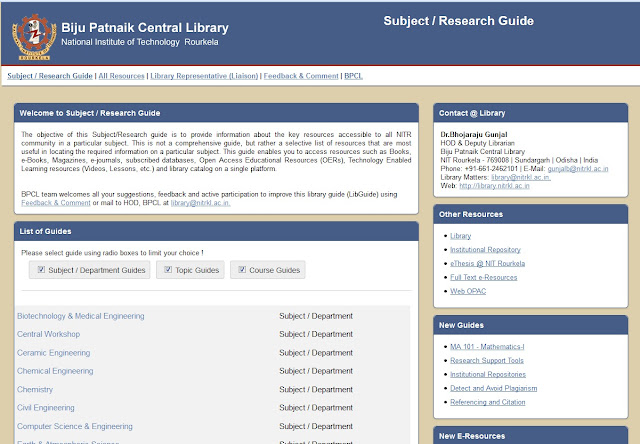Visit http://library.nitrkl.ac.in web link

(x=494, y=186)
